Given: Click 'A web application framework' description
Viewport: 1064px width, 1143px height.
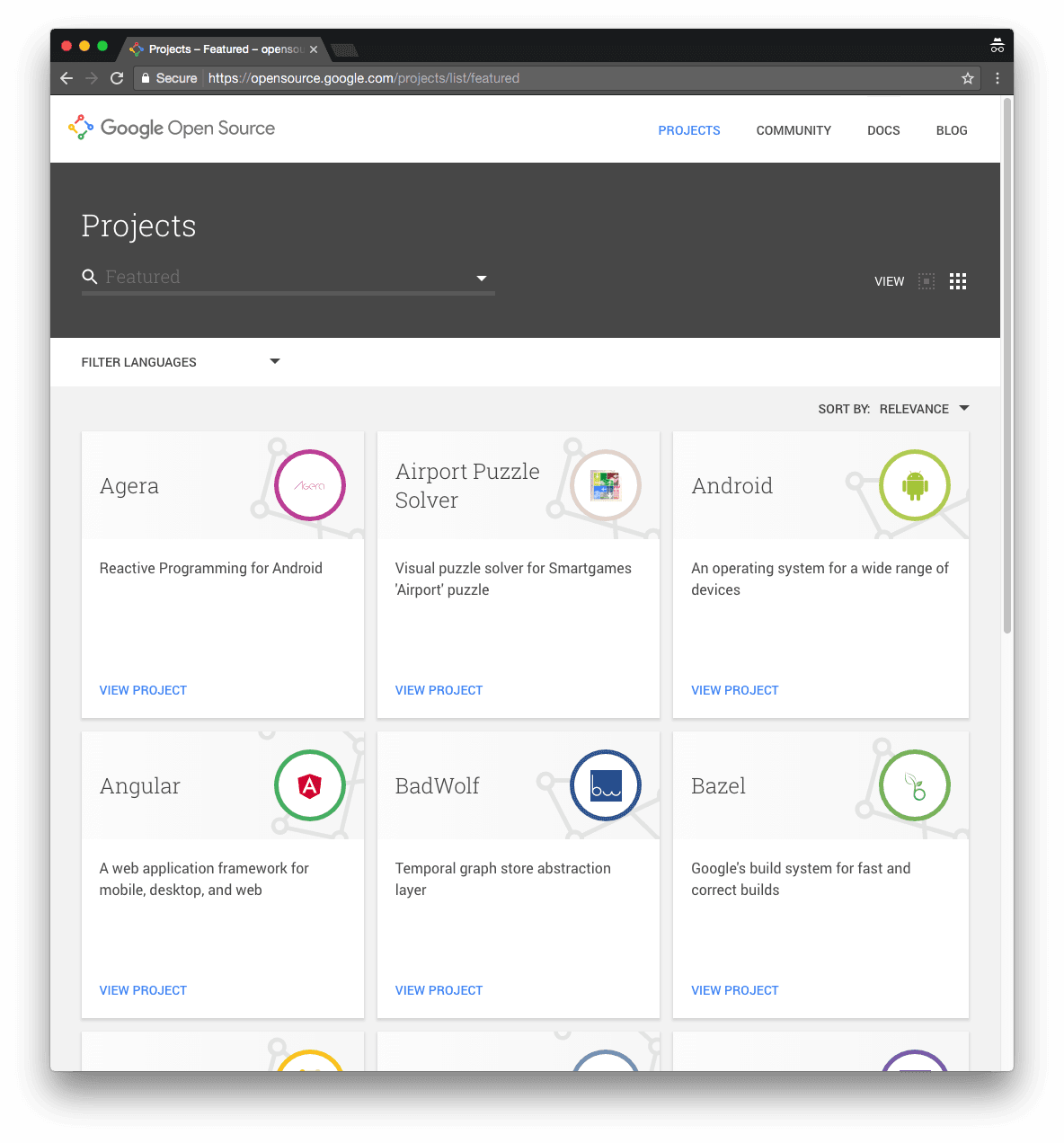Looking at the screenshot, I should click(x=204, y=879).
